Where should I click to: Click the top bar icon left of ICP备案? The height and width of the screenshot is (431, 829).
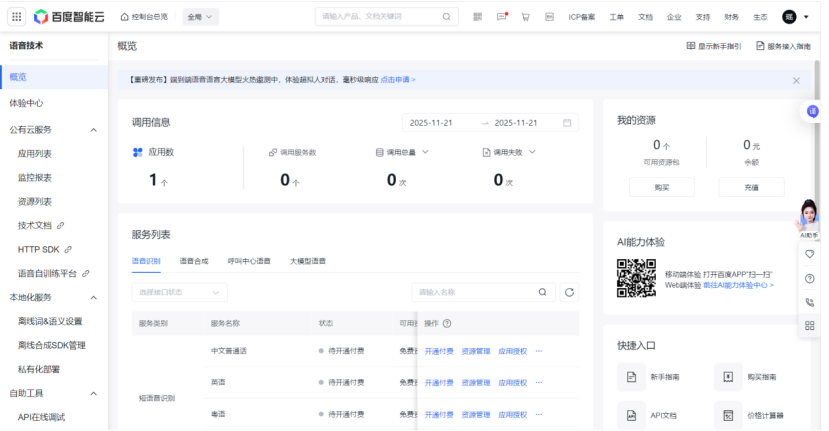pyautogui.click(x=549, y=17)
